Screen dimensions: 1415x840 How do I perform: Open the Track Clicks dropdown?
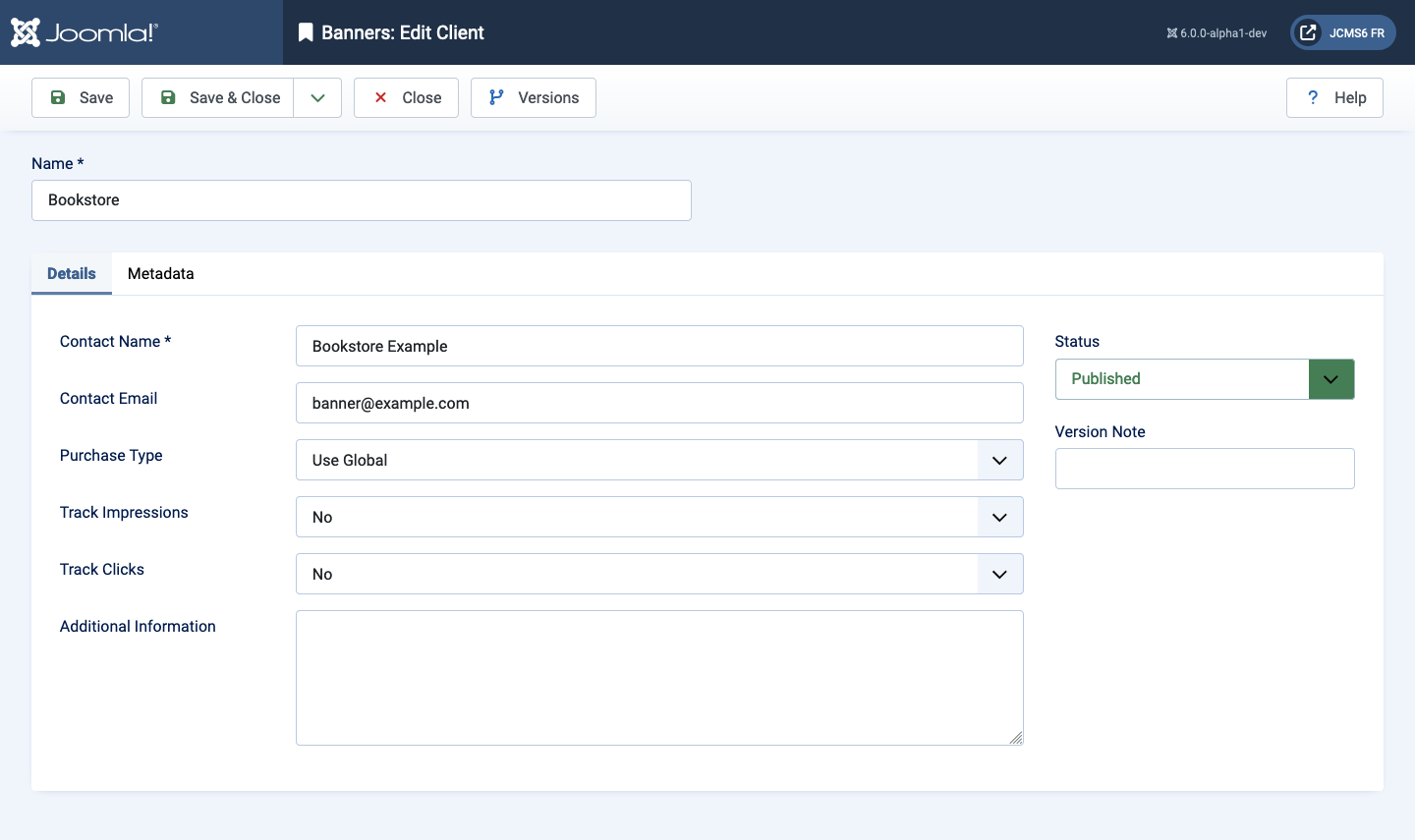(x=659, y=574)
